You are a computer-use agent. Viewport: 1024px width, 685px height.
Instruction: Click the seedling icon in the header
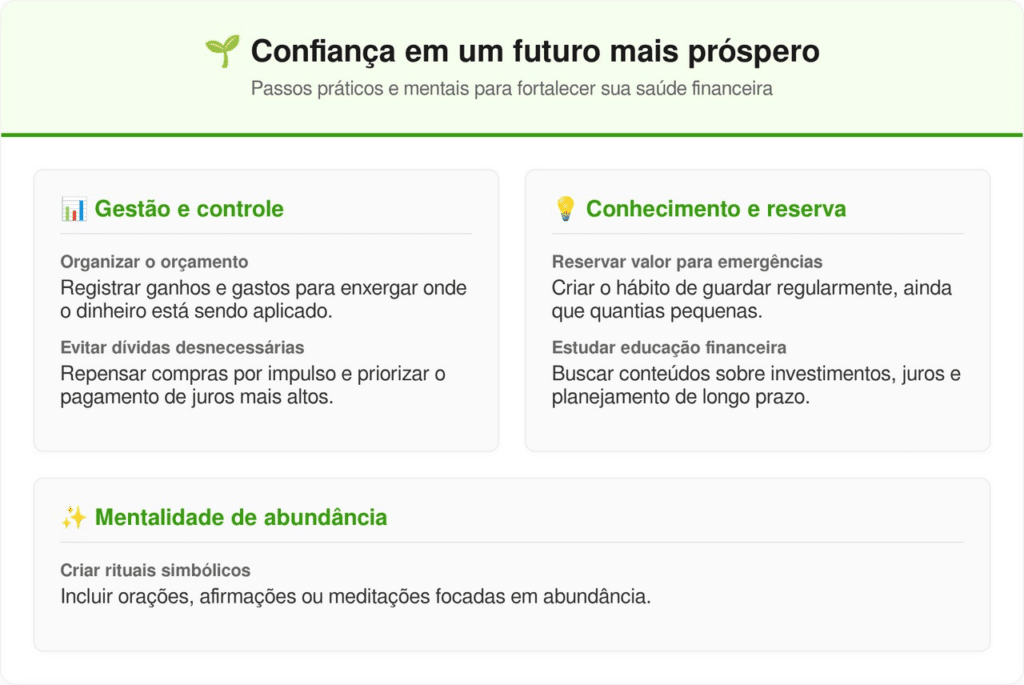tap(221, 52)
